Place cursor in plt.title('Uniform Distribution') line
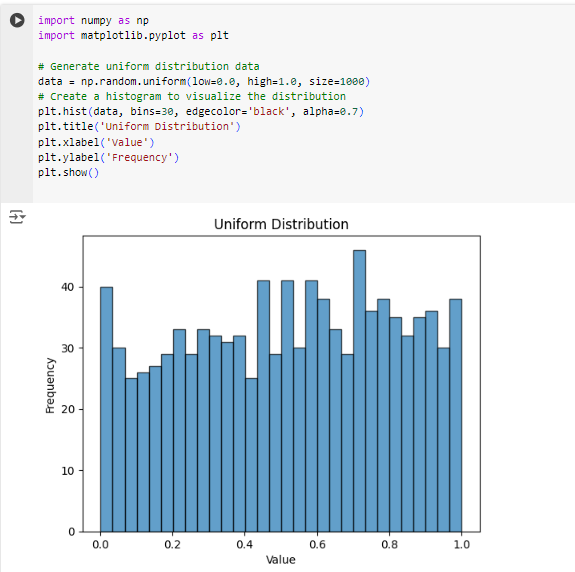 139,126
